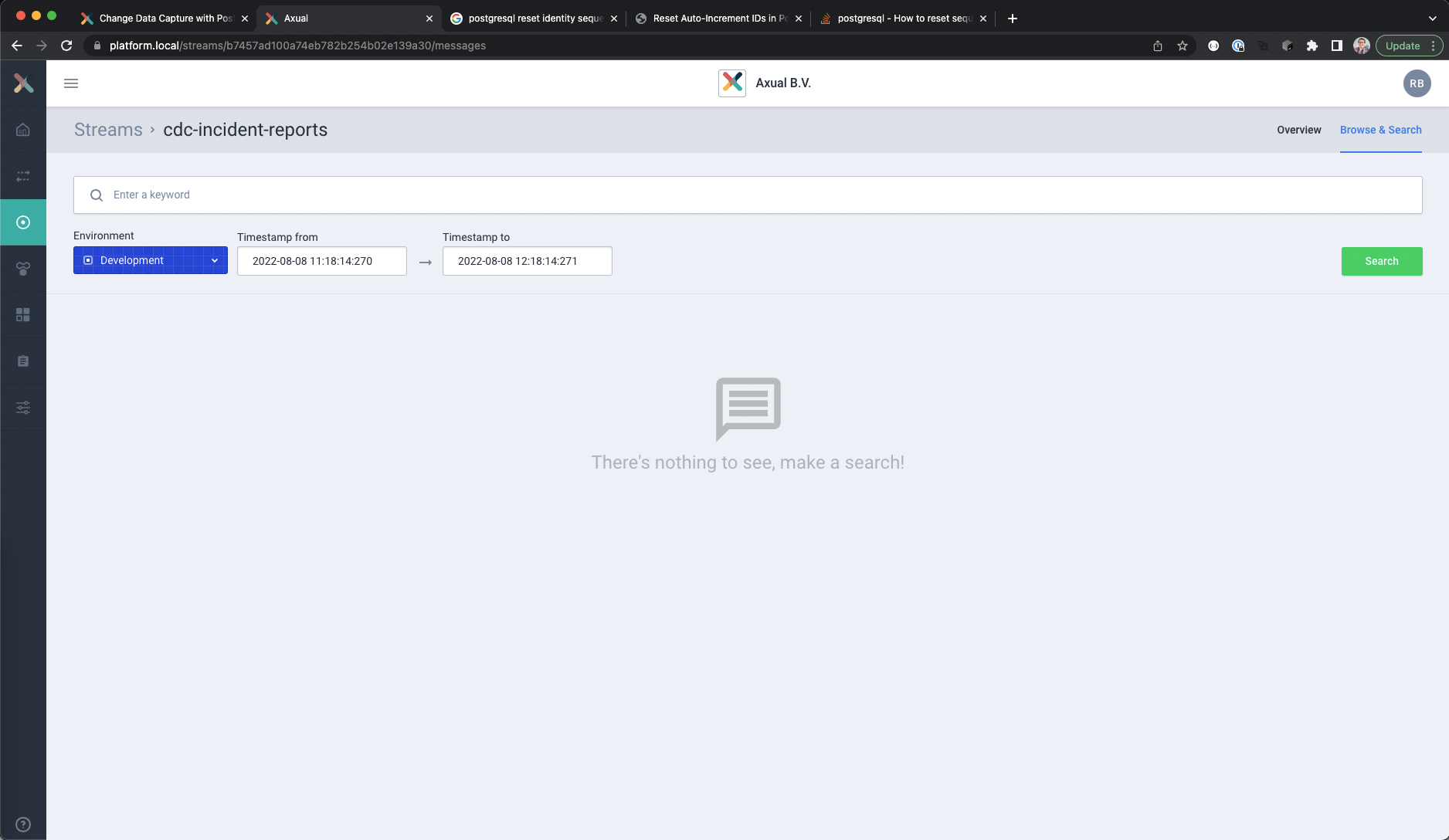1449x840 pixels.
Task: Open the browser side panel icon
Action: click(x=1336, y=46)
